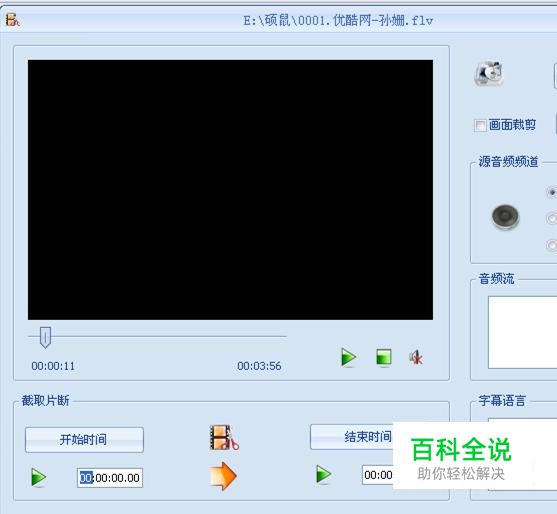
Task: Stop the video preview playback
Action: [384, 357]
